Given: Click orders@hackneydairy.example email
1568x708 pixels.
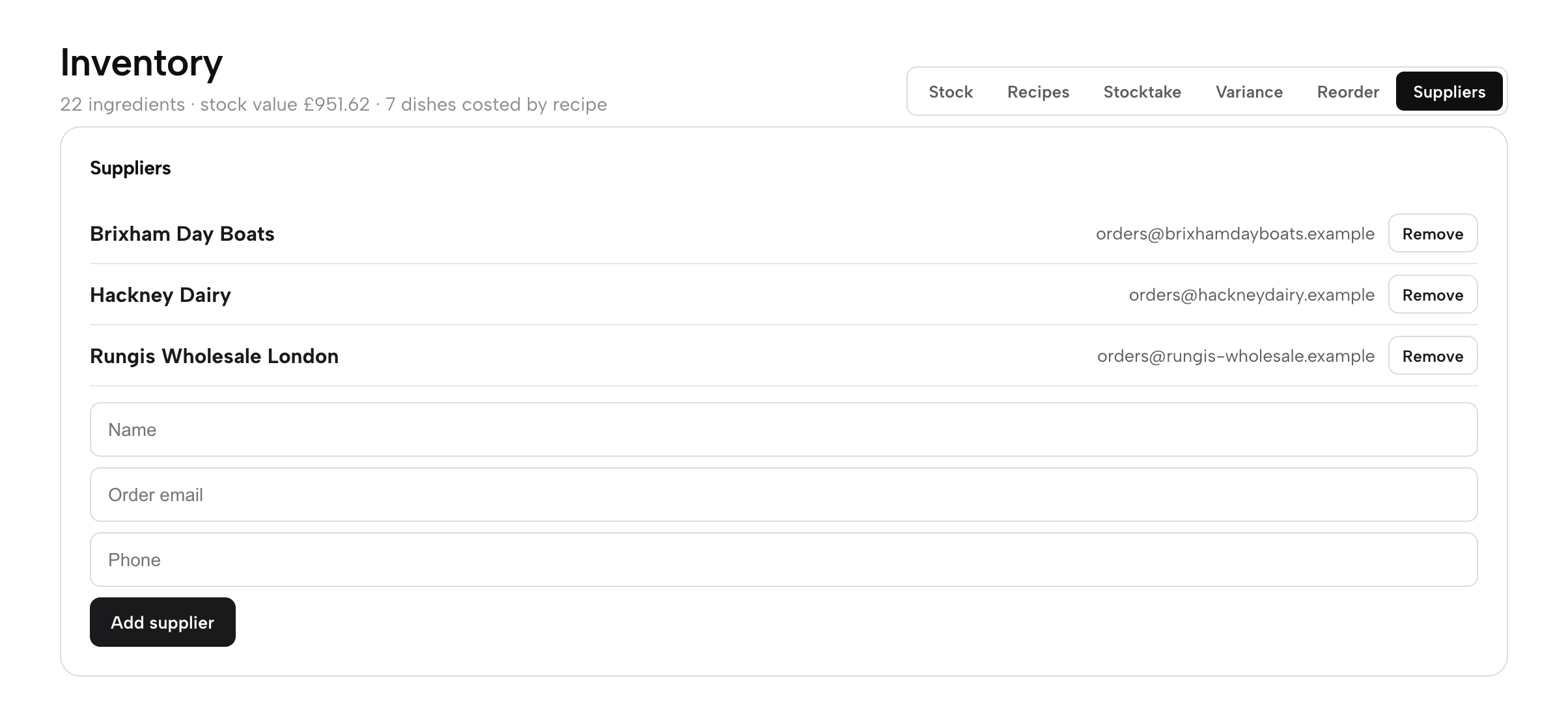Looking at the screenshot, I should [1252, 295].
